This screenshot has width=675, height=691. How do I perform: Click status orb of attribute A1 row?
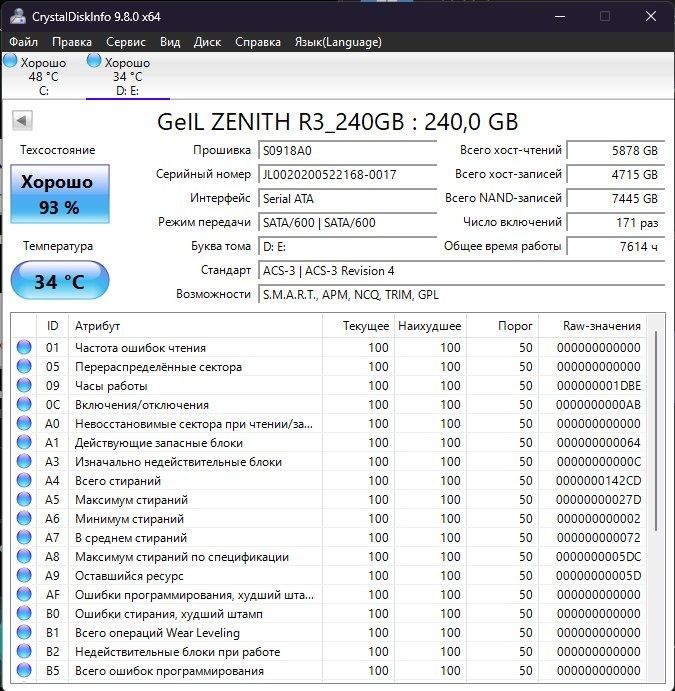[24, 442]
